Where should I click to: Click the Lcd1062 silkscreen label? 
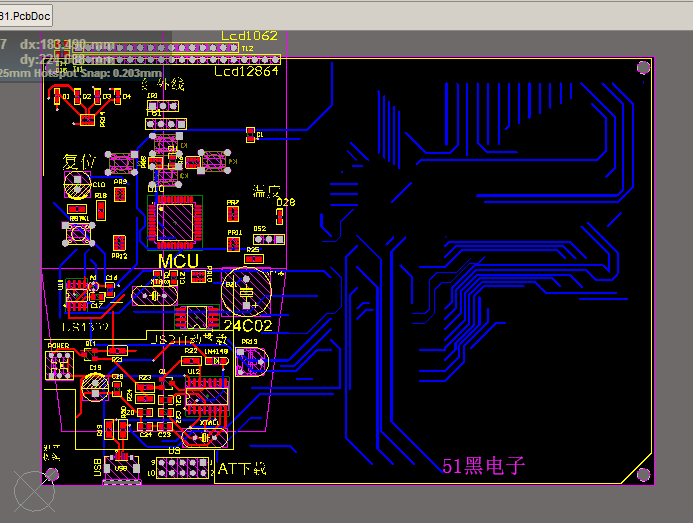click(x=249, y=36)
